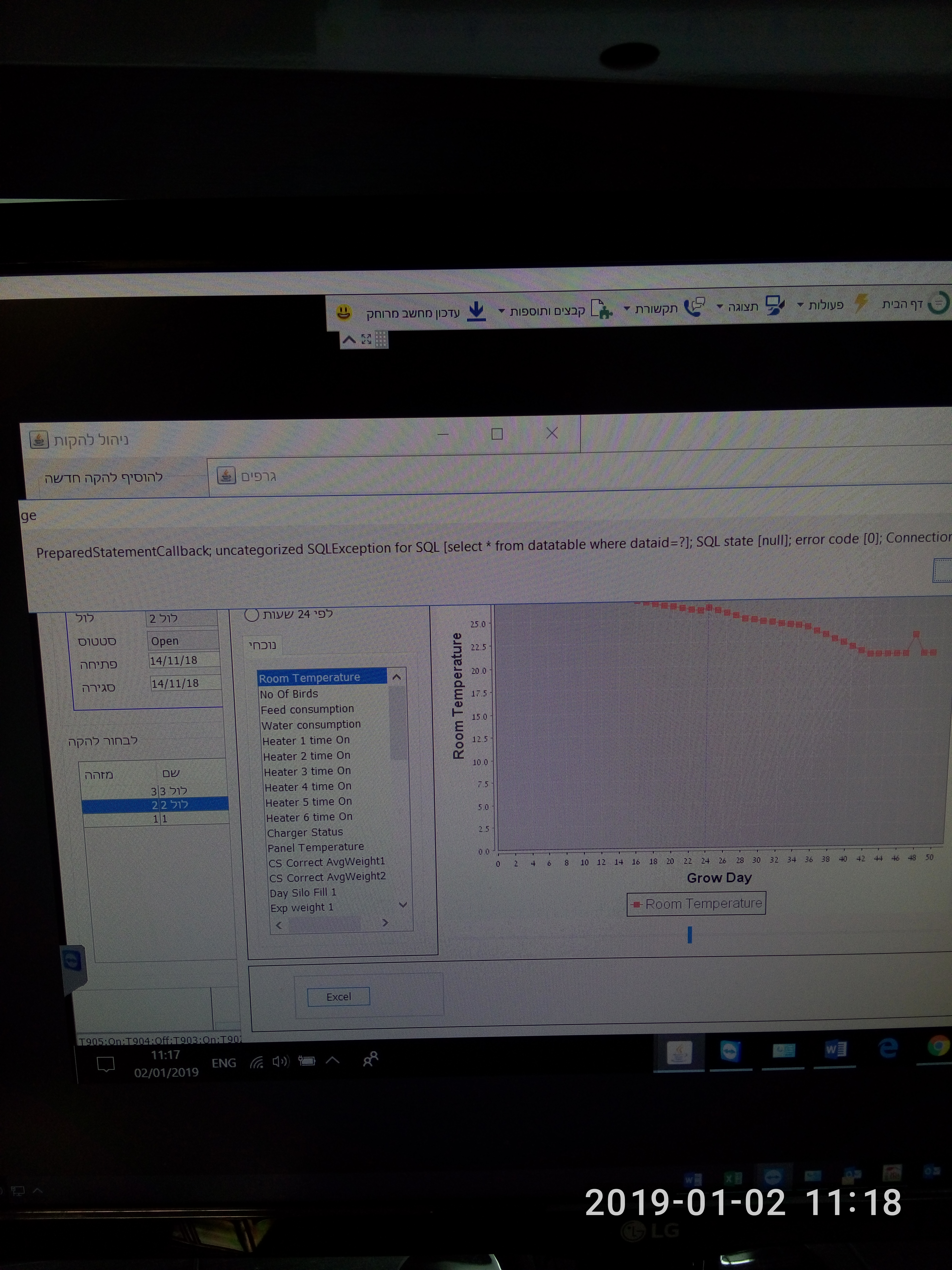Image resolution: width=952 pixels, height=1270 pixels.
Task: Click the list's scroll right arrow
Action: pos(385,923)
